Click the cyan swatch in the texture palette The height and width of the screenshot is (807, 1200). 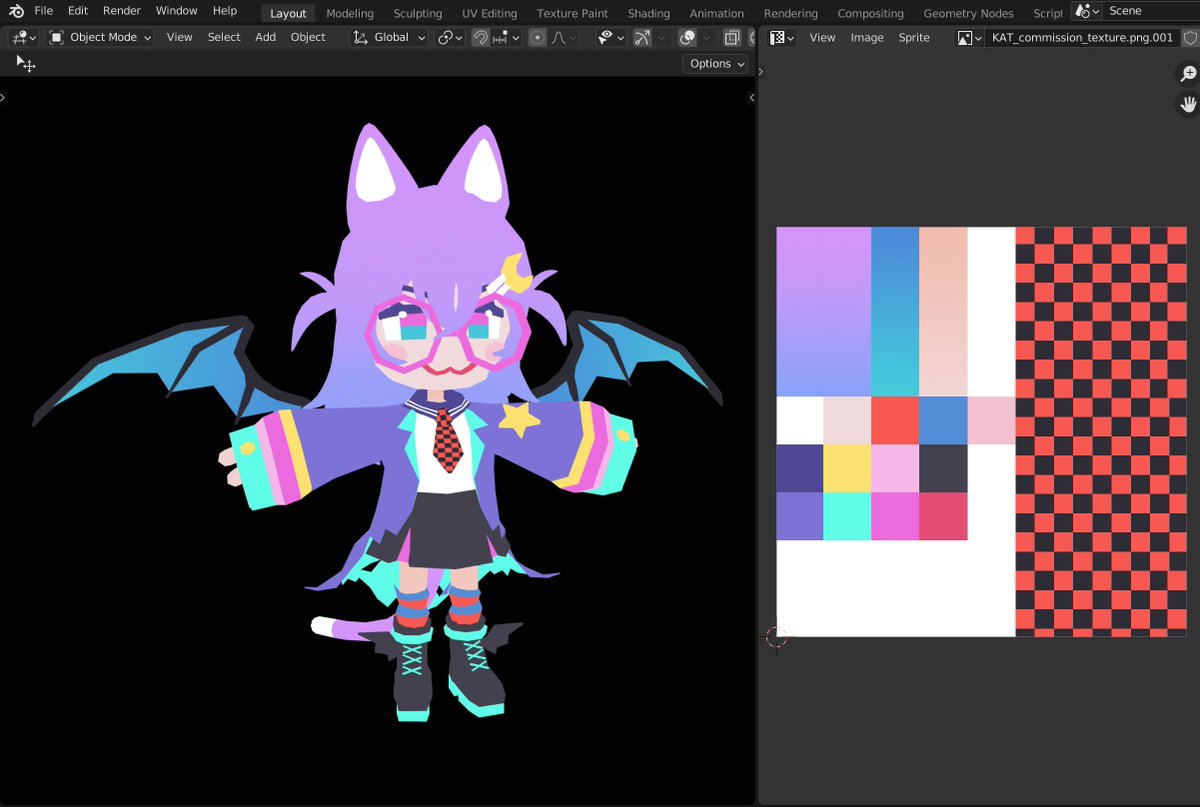coord(847,516)
